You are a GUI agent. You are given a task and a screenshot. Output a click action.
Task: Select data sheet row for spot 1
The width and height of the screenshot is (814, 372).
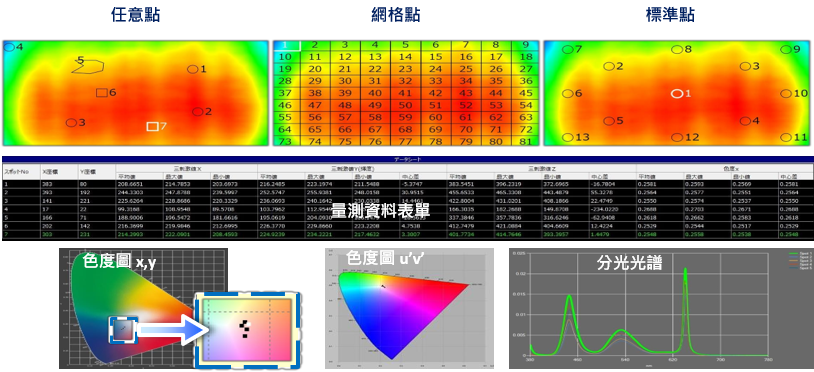[407, 184]
